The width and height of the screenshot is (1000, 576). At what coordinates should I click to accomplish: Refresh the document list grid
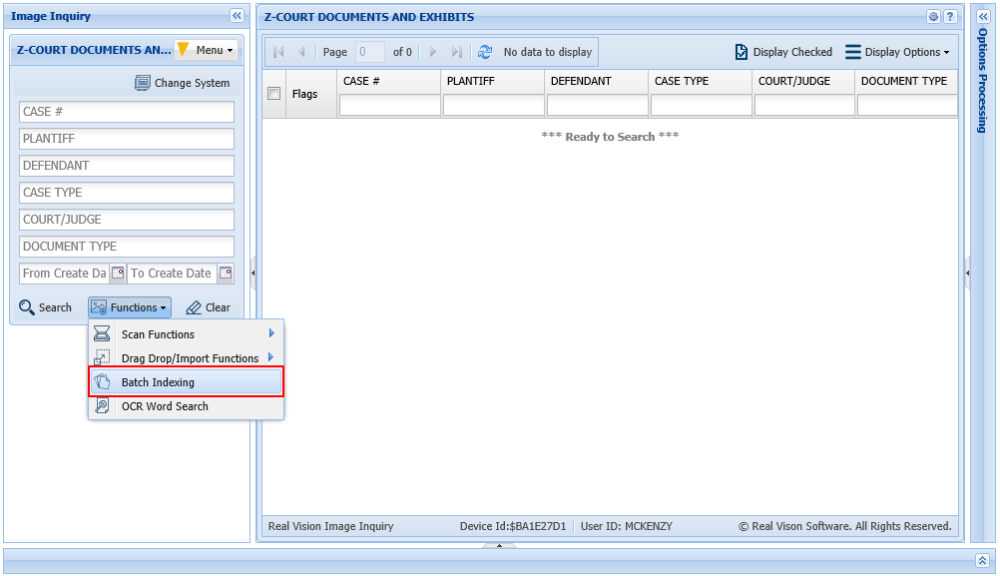[x=487, y=52]
